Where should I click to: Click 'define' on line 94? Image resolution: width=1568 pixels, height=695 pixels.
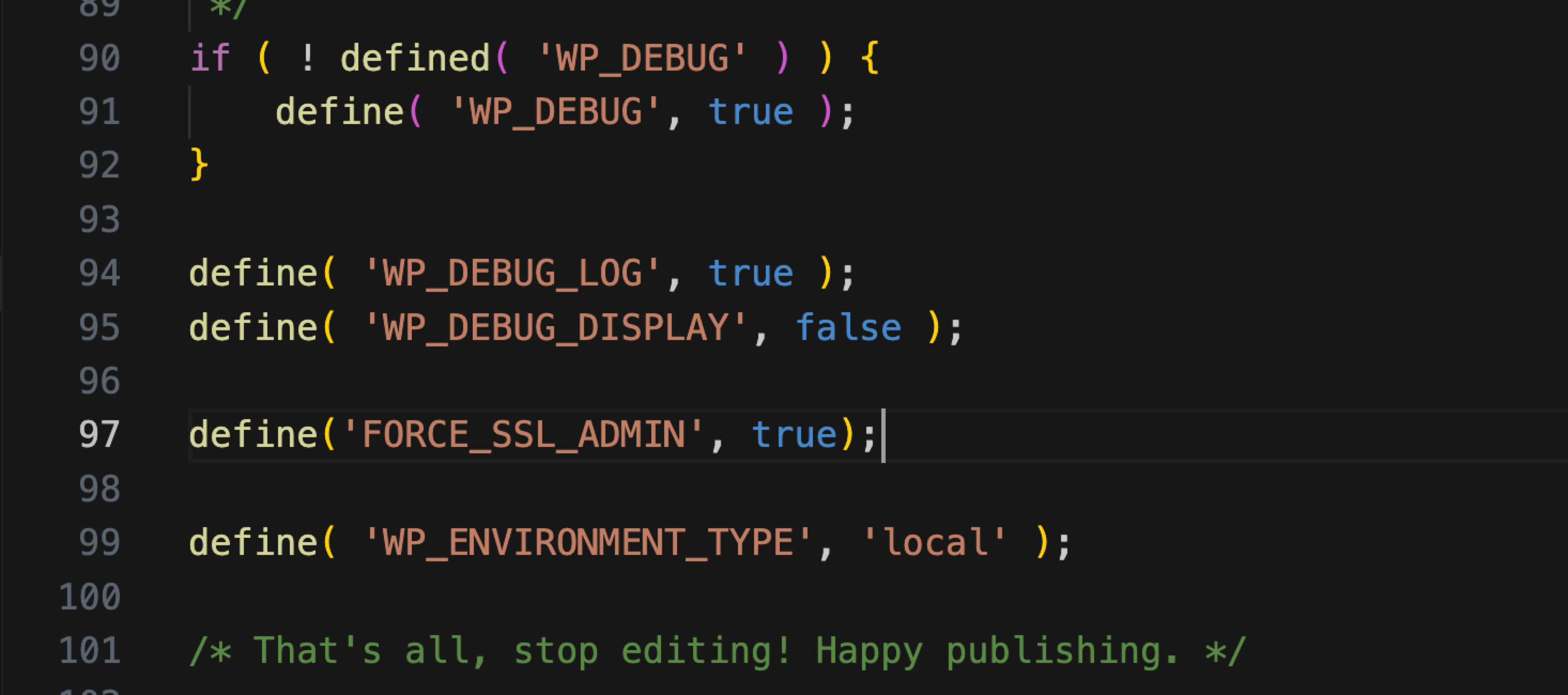click(x=253, y=273)
